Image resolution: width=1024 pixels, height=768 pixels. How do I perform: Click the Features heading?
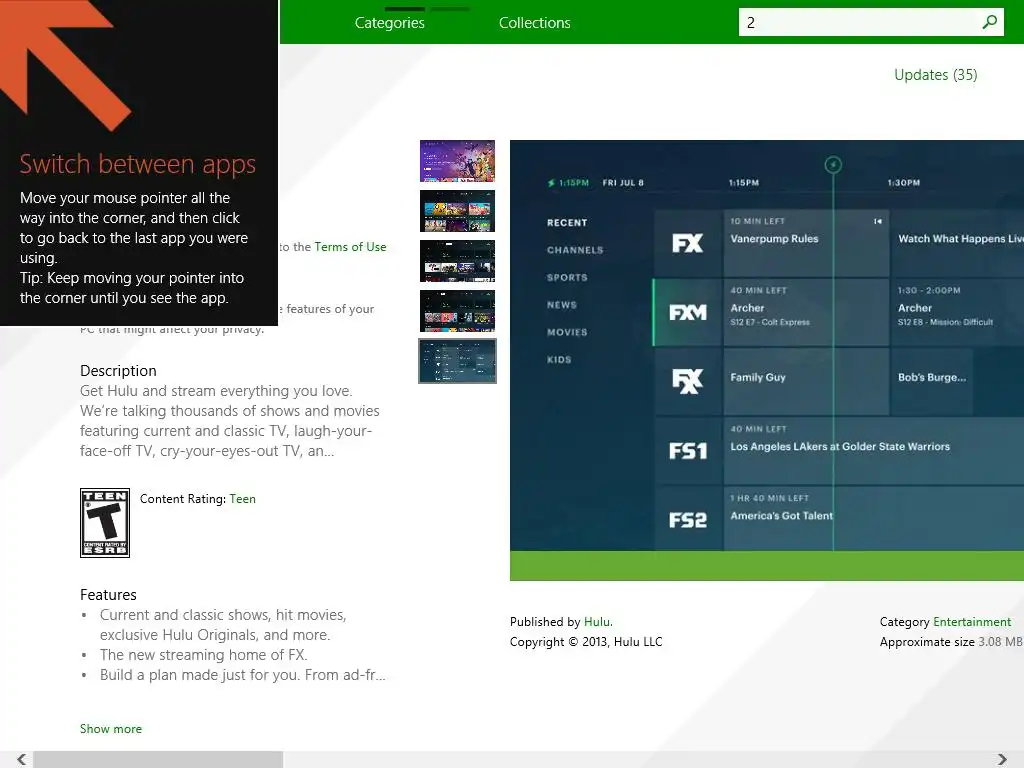[x=108, y=595]
